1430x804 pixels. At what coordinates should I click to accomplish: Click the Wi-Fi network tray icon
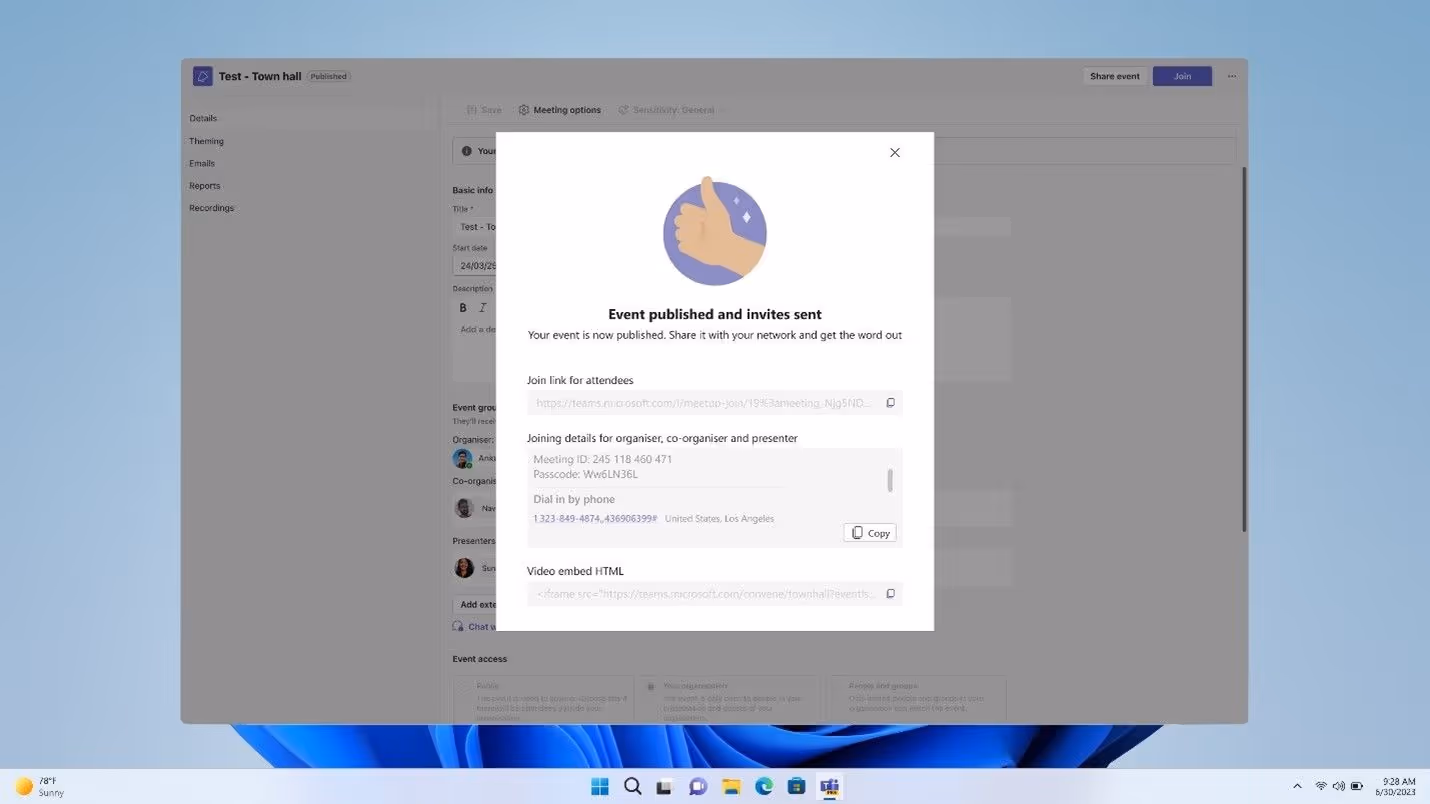(x=1321, y=786)
